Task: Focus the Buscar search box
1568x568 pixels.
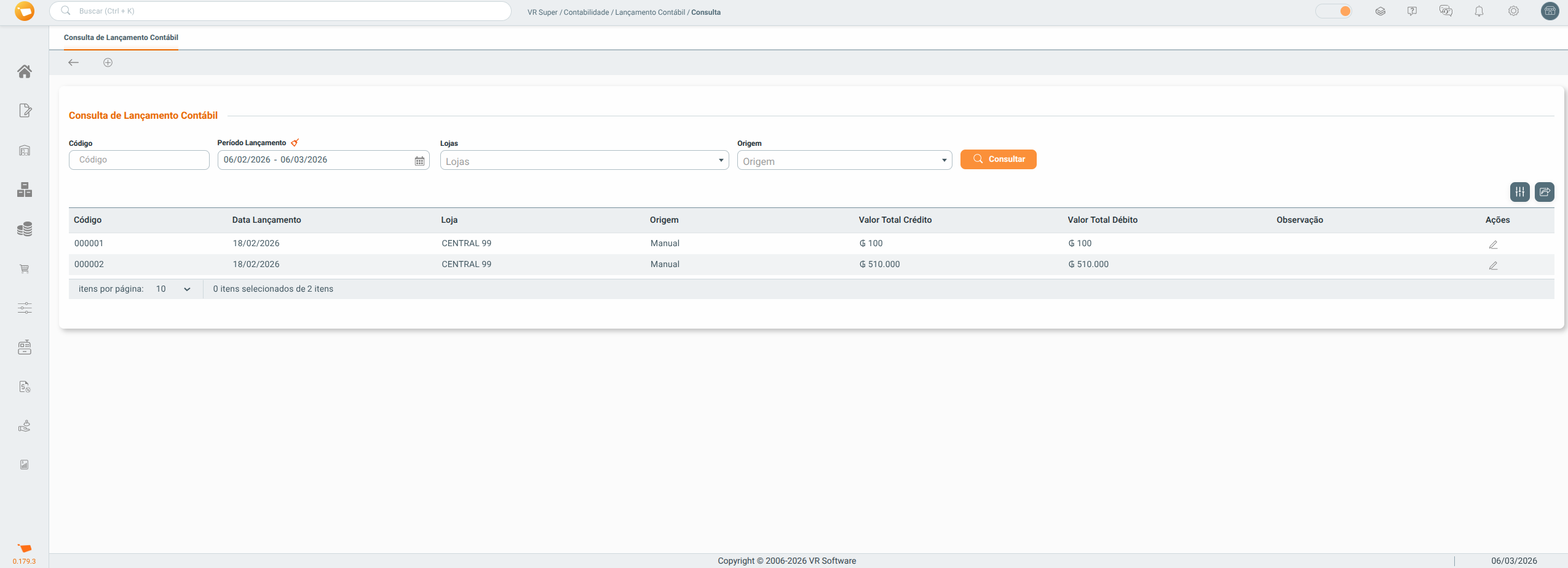Action: [280, 11]
